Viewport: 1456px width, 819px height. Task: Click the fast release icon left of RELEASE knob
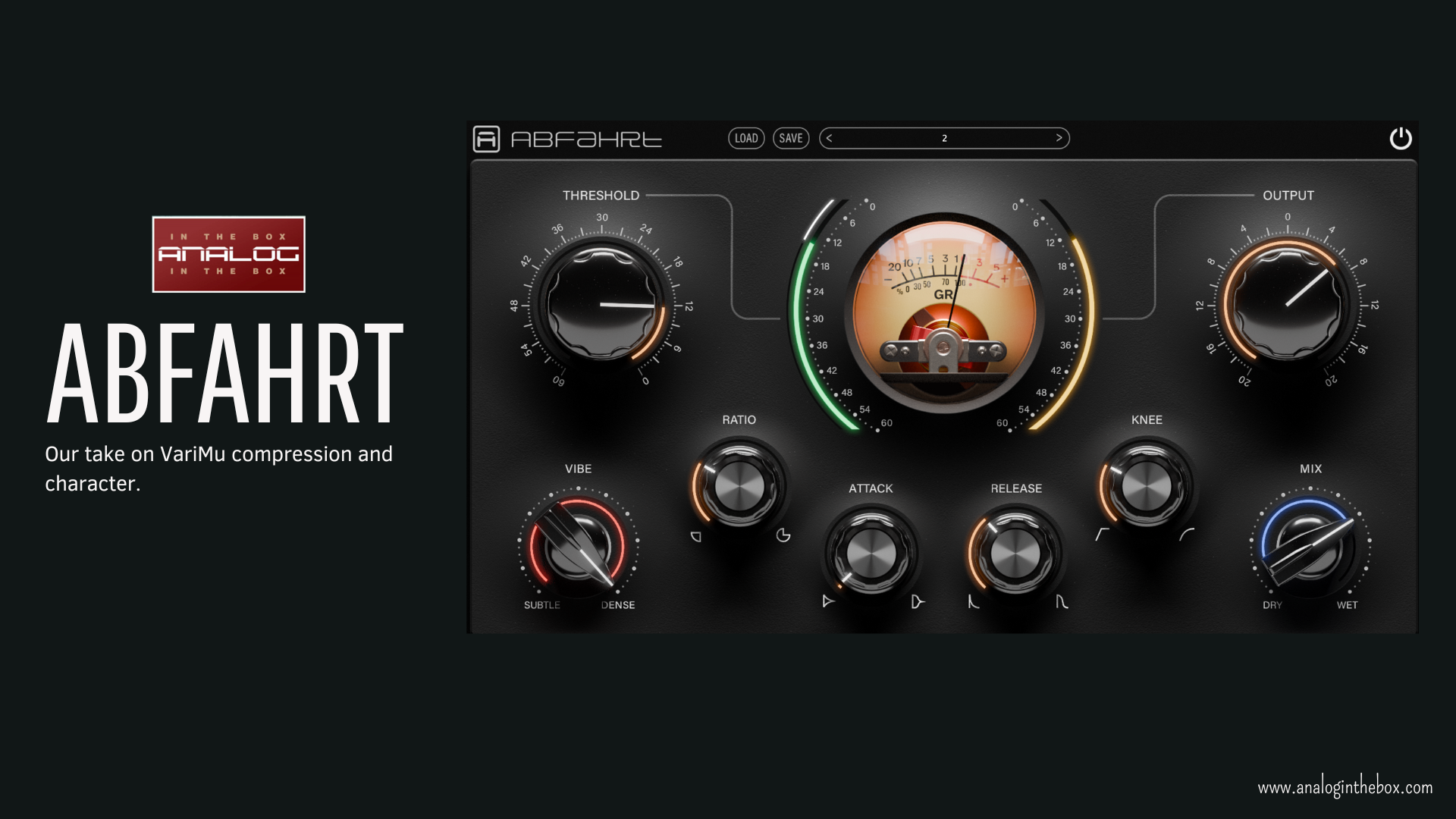pyautogui.click(x=974, y=602)
